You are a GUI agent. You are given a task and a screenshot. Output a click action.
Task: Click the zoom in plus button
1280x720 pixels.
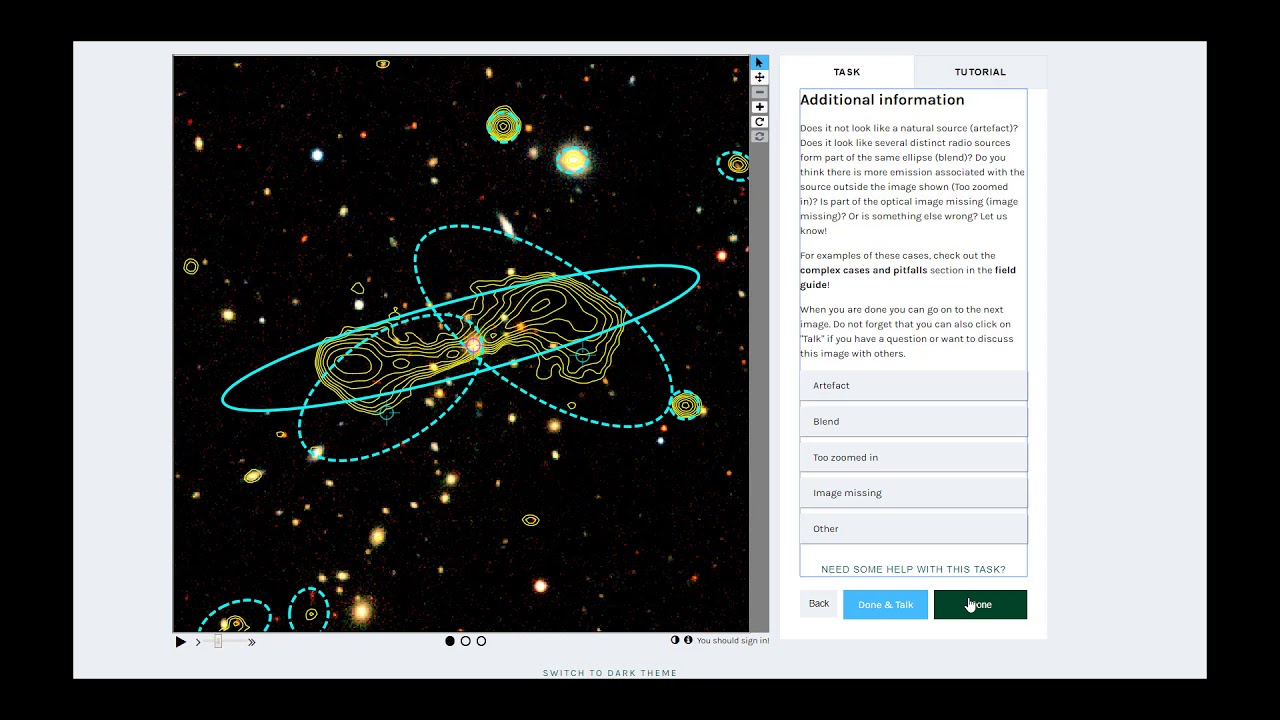click(x=759, y=107)
